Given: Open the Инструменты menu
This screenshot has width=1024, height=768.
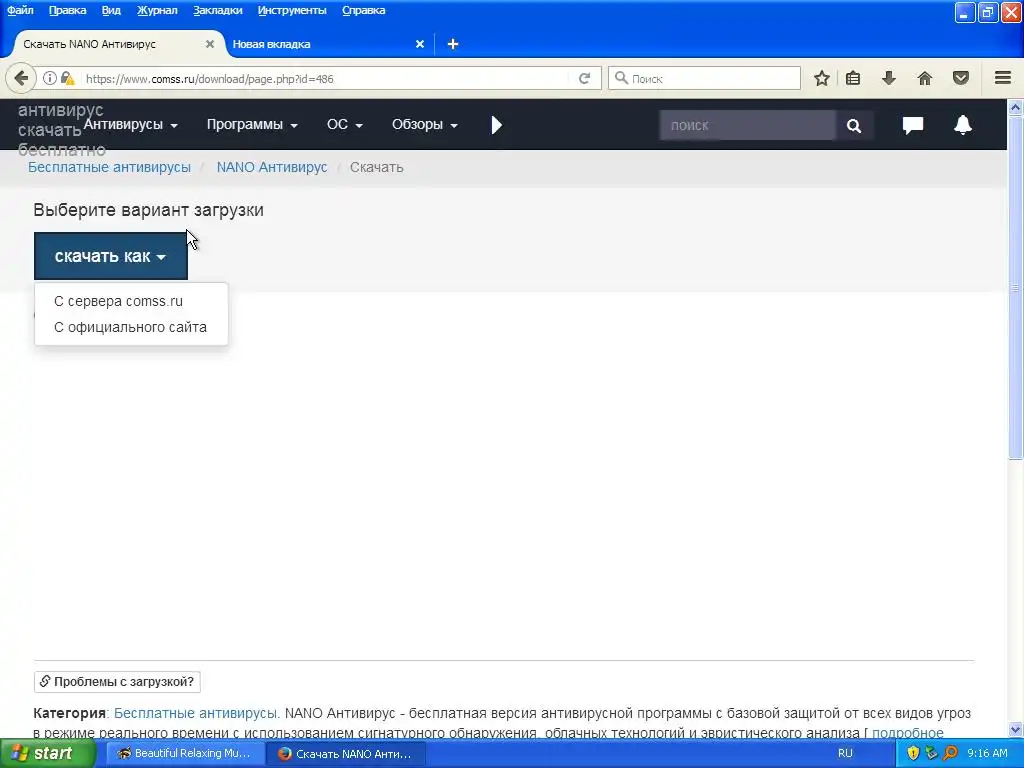Looking at the screenshot, I should [292, 10].
